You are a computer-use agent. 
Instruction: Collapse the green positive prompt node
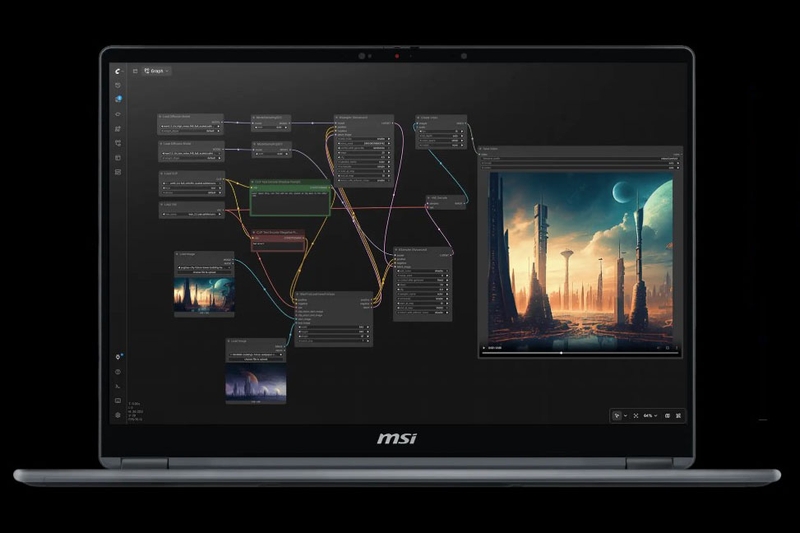[253, 182]
